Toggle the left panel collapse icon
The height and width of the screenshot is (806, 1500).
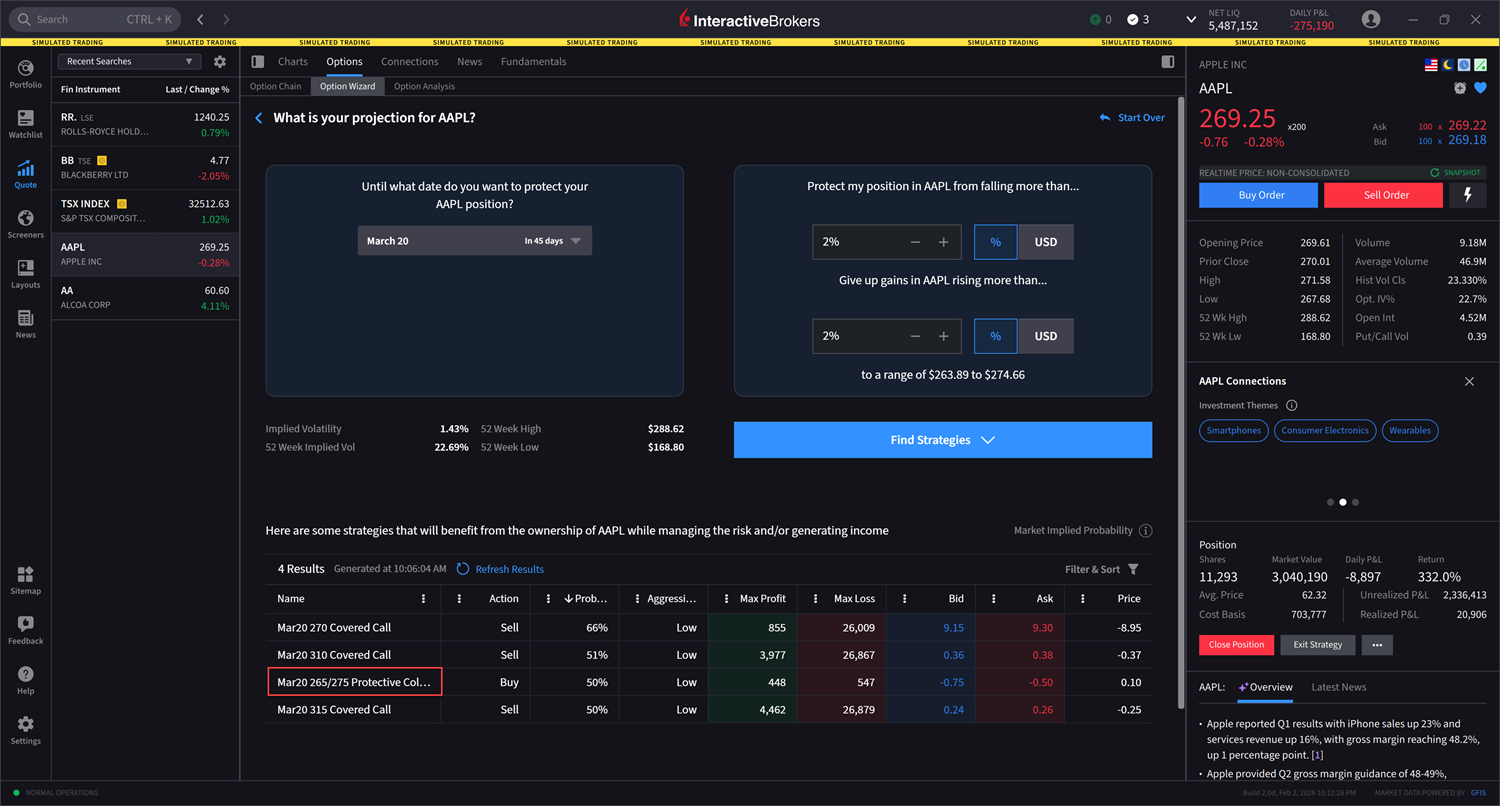tap(258, 62)
